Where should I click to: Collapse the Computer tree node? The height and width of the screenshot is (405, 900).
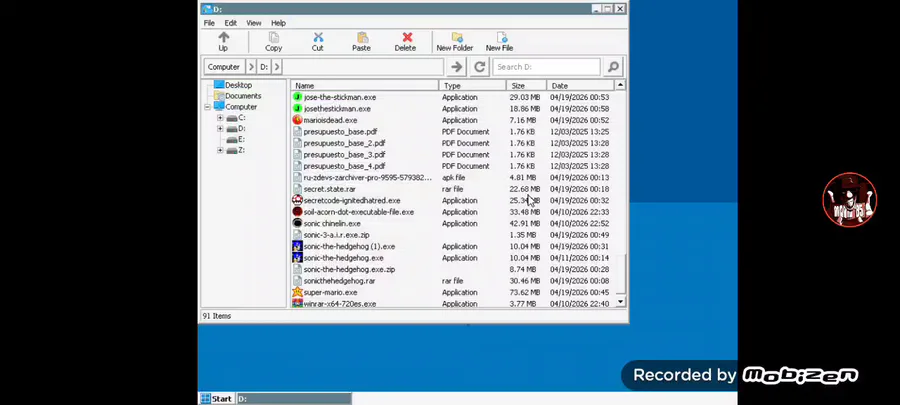click(x=207, y=107)
